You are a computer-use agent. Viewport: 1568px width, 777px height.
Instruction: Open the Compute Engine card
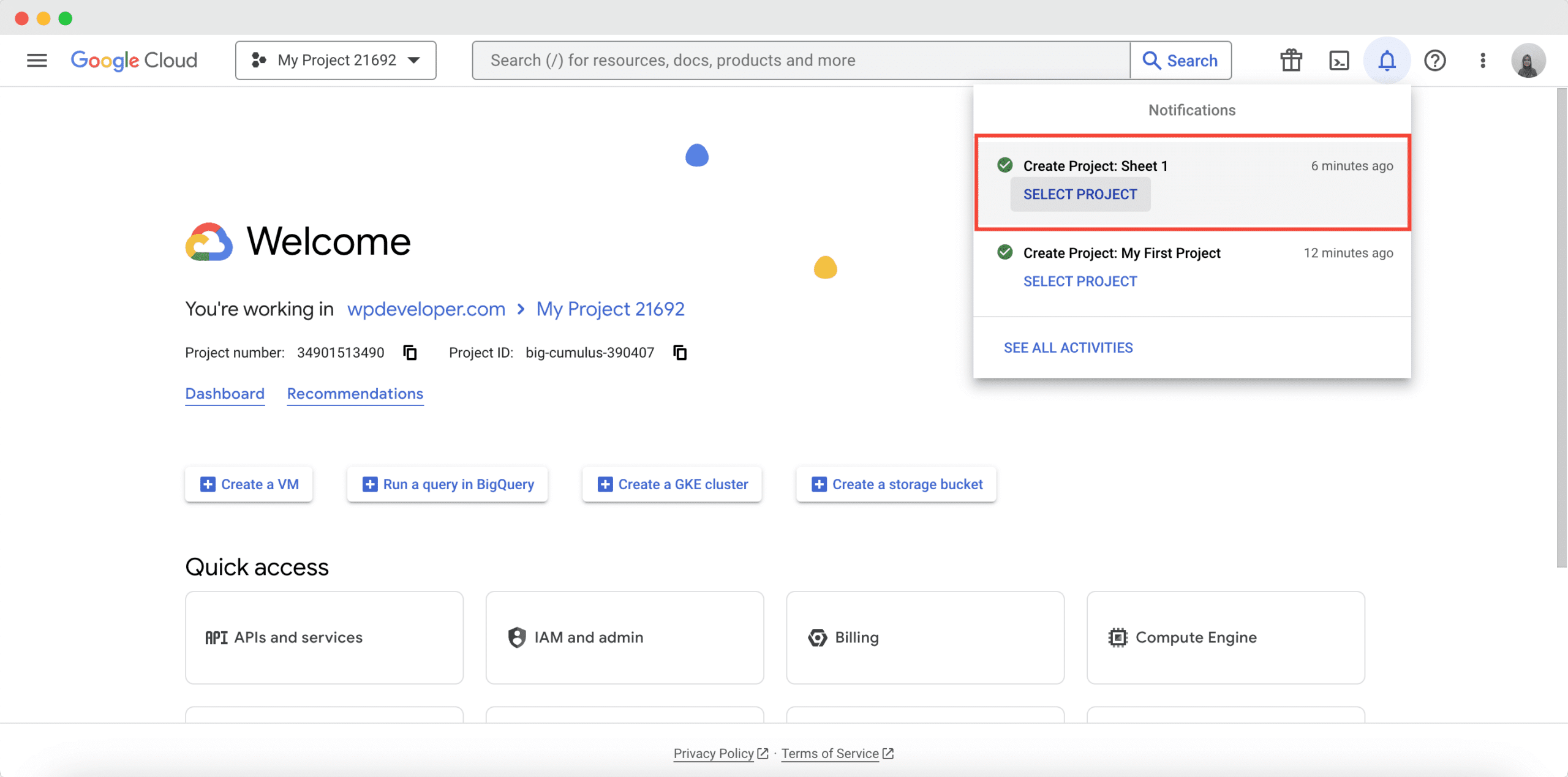point(1226,637)
